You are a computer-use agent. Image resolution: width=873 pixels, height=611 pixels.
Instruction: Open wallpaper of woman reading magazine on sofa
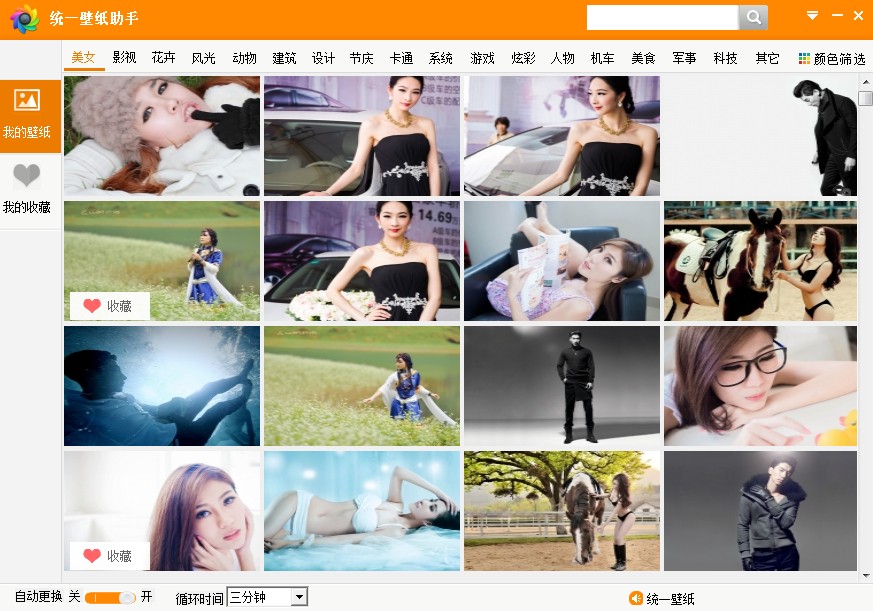click(562, 261)
